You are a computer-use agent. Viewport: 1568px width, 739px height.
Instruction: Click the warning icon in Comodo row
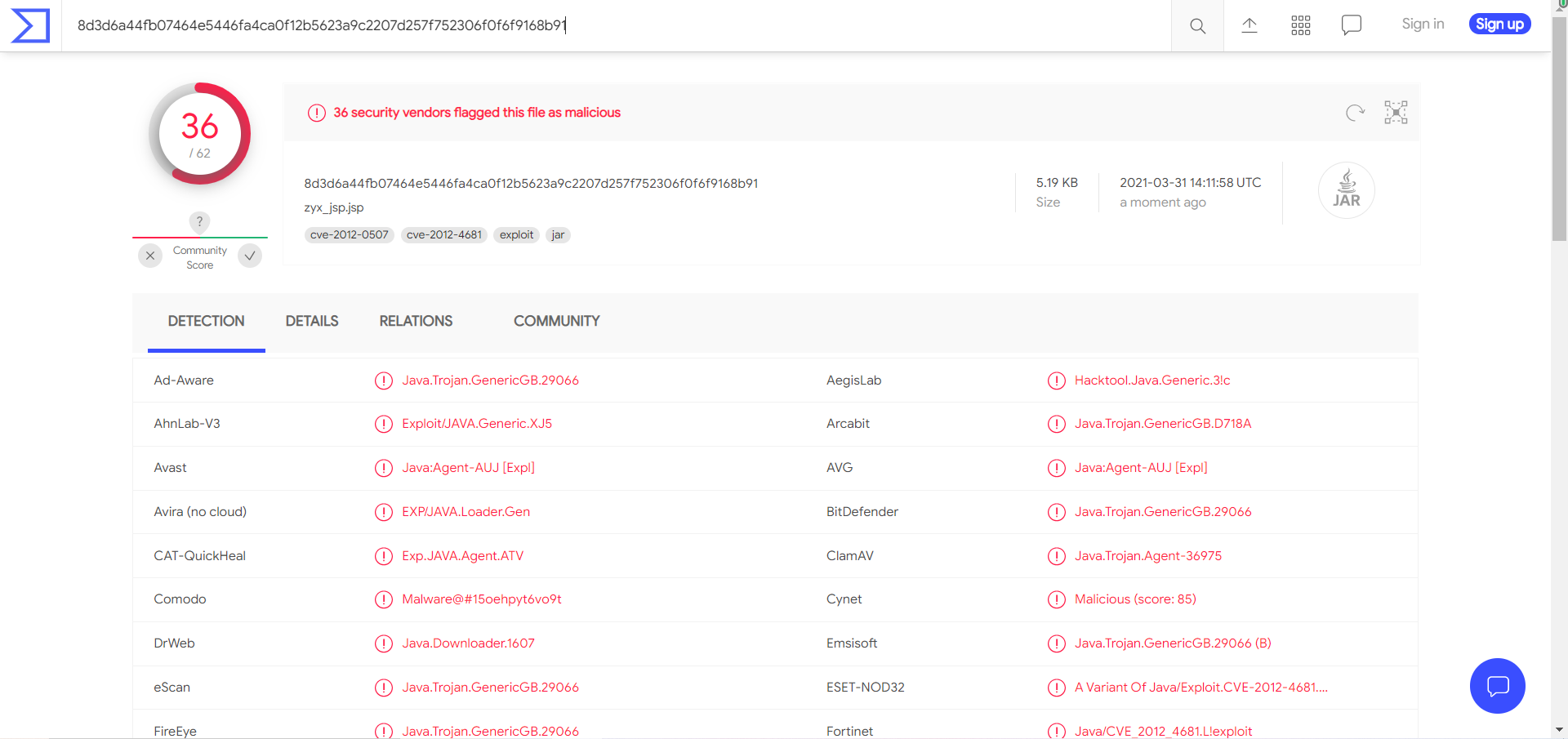pyautogui.click(x=384, y=599)
